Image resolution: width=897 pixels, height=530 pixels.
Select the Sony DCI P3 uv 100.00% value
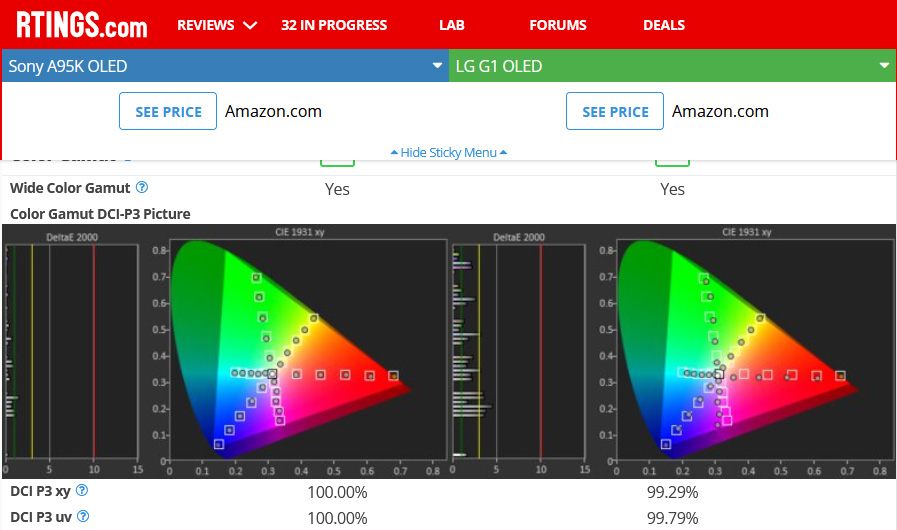click(338, 518)
